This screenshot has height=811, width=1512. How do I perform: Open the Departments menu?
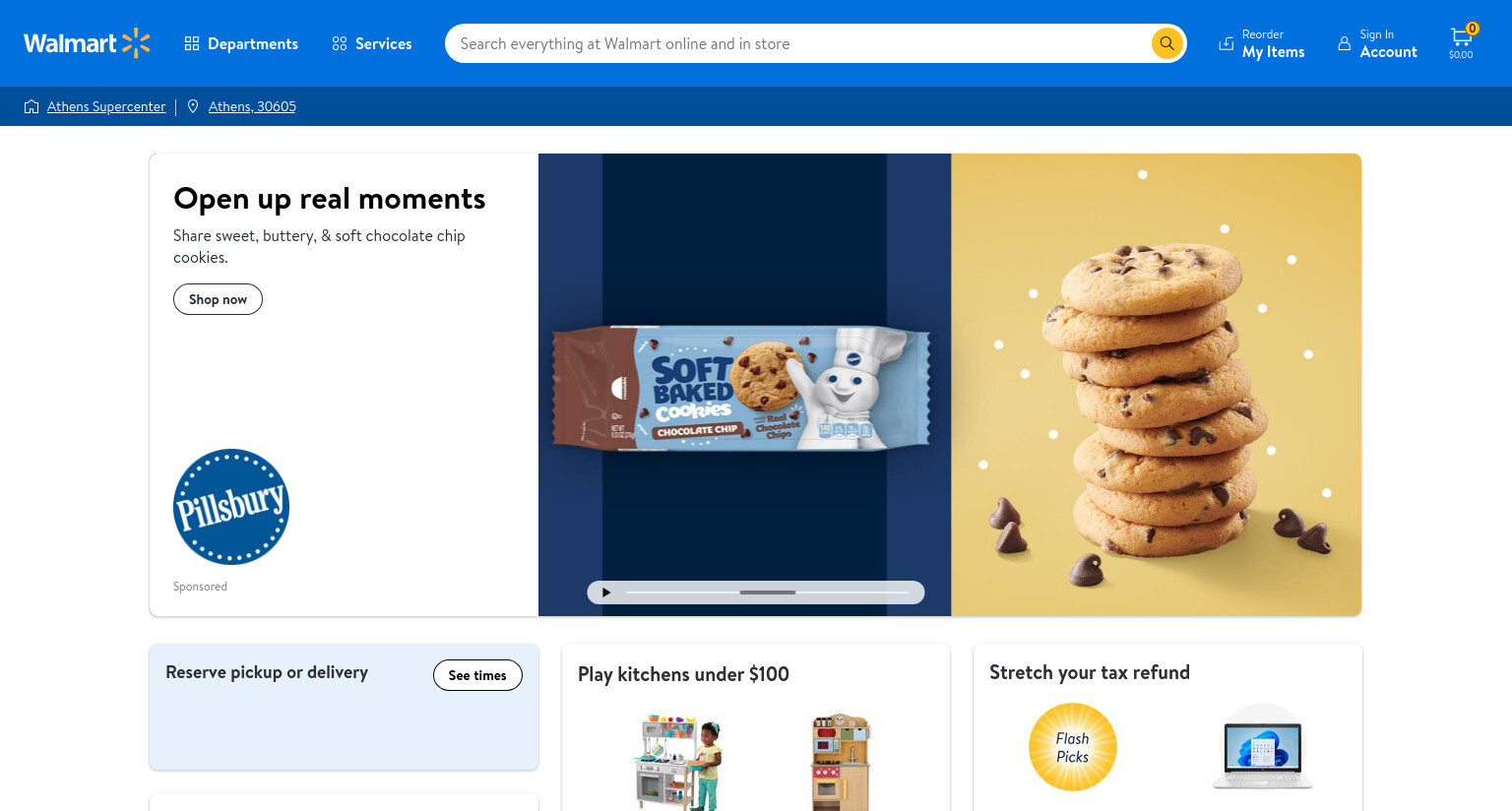click(241, 43)
